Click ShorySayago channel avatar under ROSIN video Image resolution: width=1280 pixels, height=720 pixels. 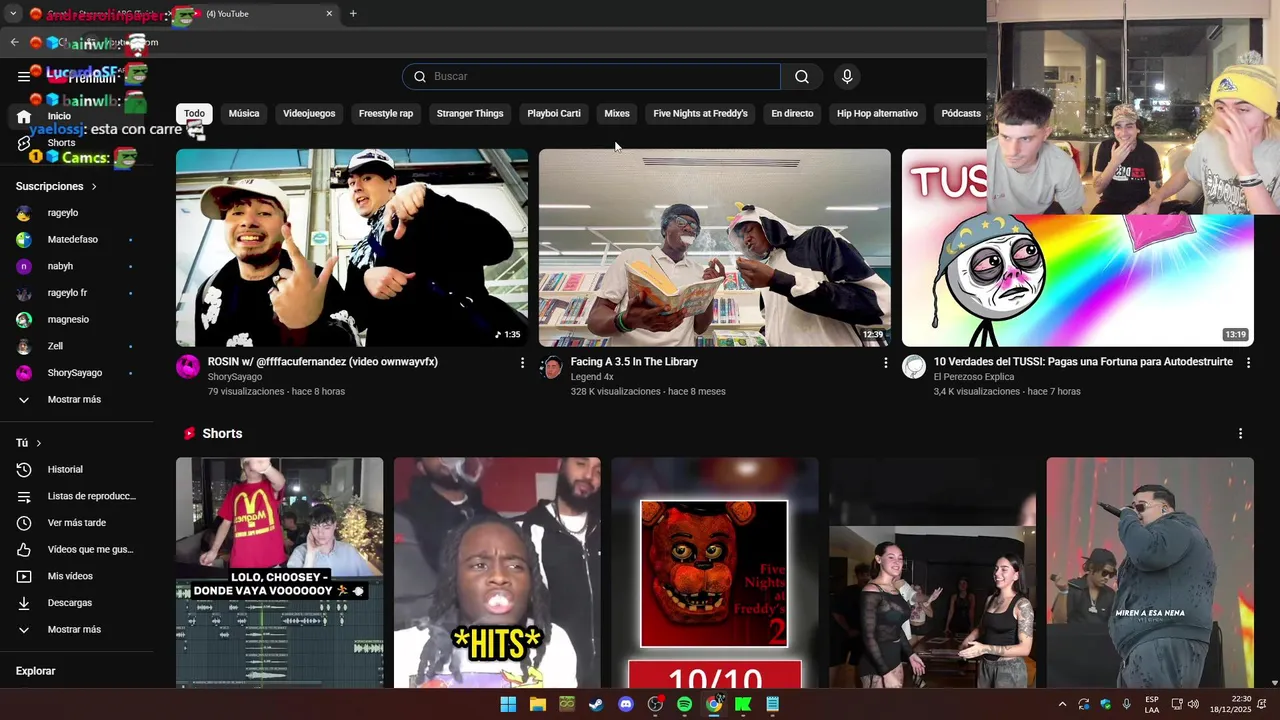tap(188, 367)
